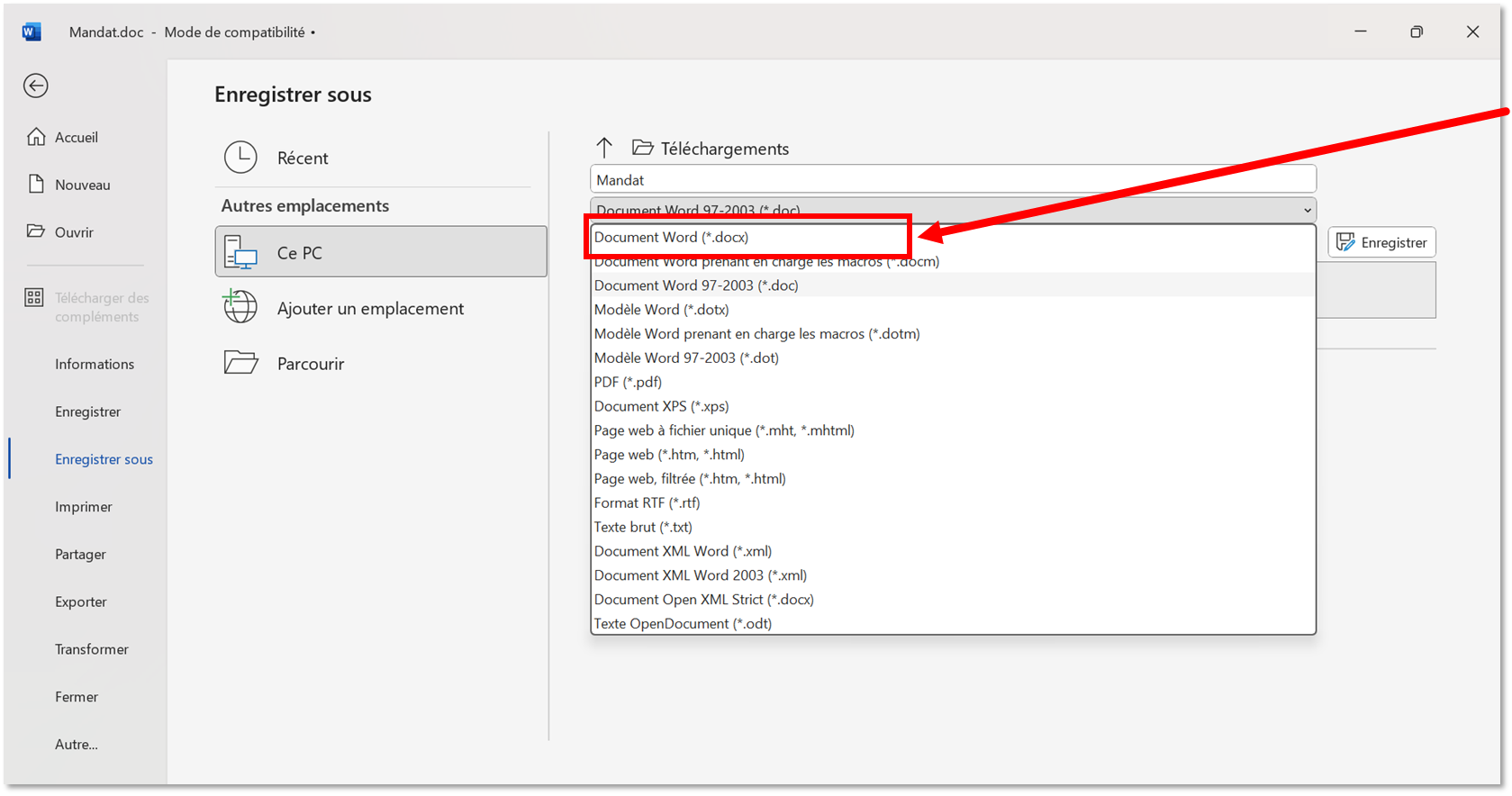This screenshot has height=796, width=1512.
Task: Select Document XML Word (*.xml)
Action: [953, 551]
